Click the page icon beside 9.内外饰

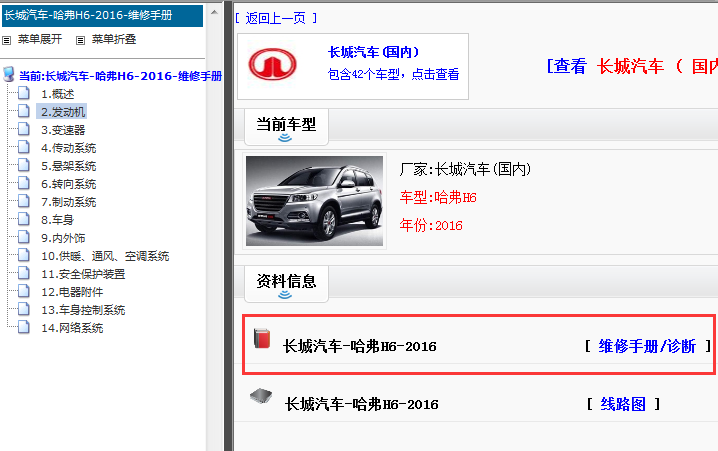click(24, 238)
